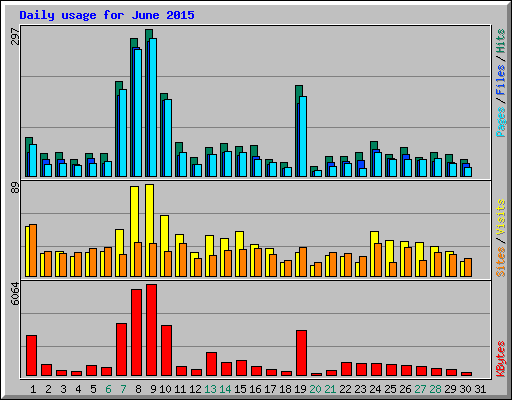This screenshot has height=400, width=512.
Task: Click day label 9 on the x-axis
Action: tap(153, 389)
